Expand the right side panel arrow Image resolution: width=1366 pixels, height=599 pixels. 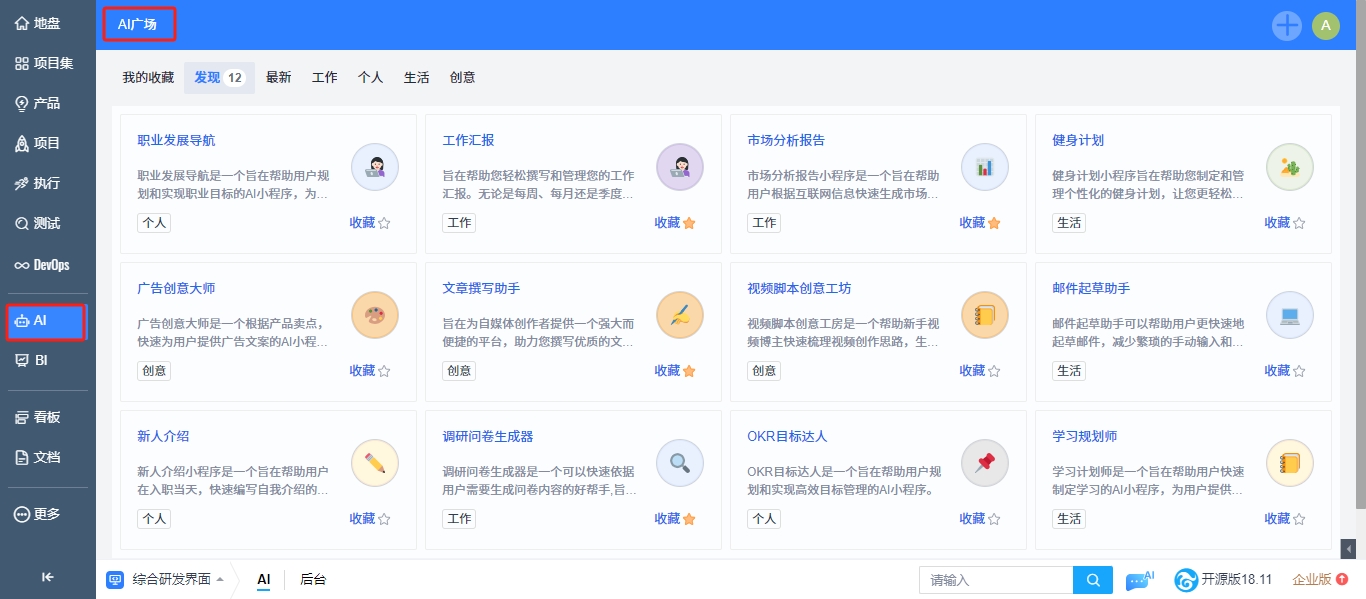pyautogui.click(x=1348, y=548)
